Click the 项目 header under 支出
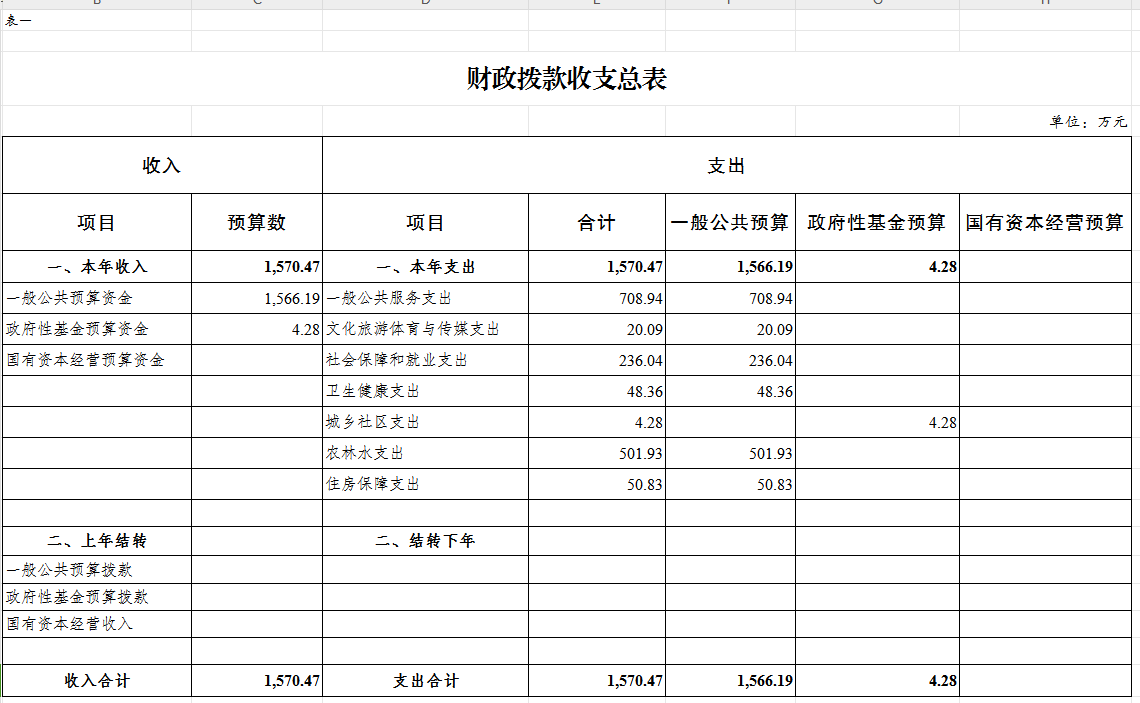The height and width of the screenshot is (703, 1140). [425, 222]
